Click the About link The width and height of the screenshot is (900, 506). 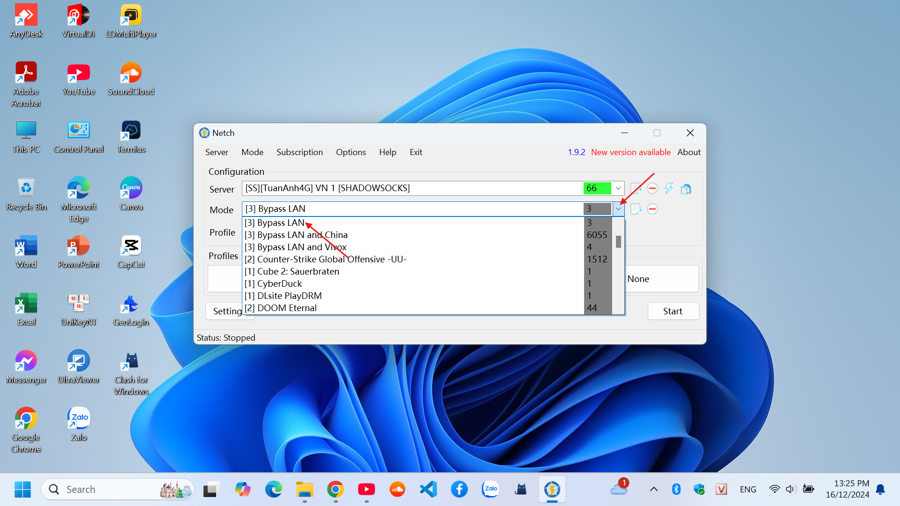coord(688,153)
